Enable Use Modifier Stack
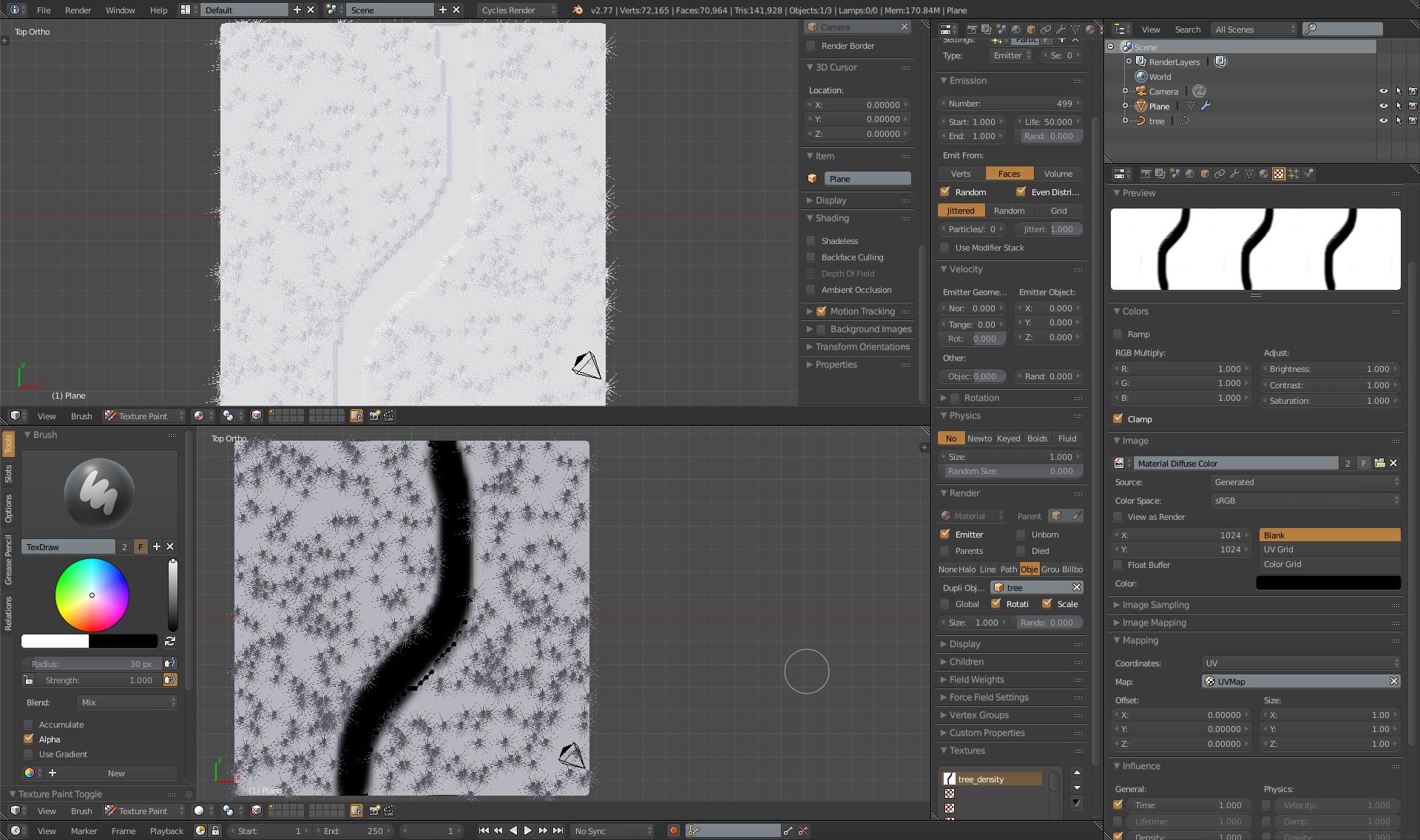This screenshot has height=840, width=1420. [944, 248]
